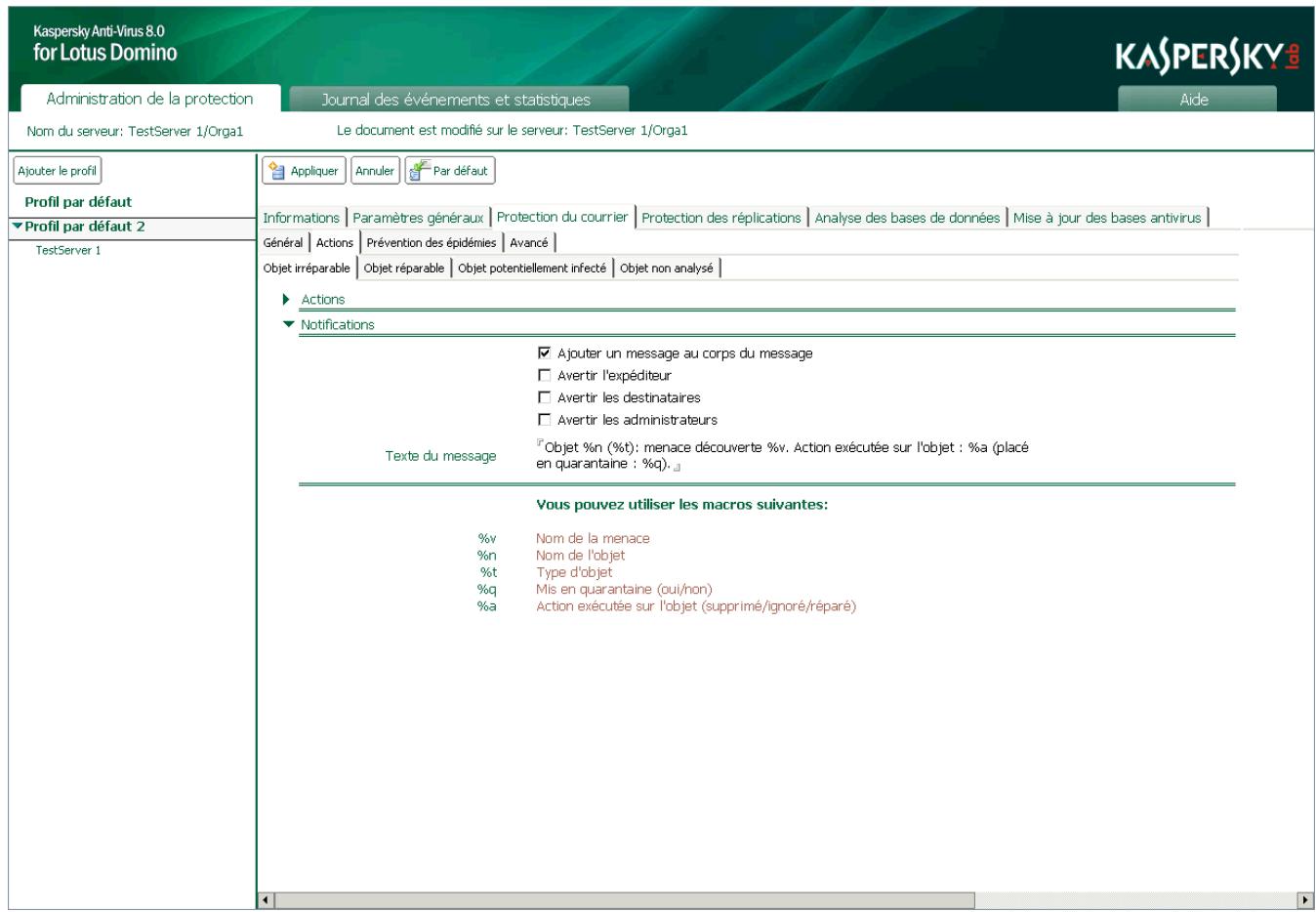
Task: Expand the Actions section
Action: click(286, 302)
